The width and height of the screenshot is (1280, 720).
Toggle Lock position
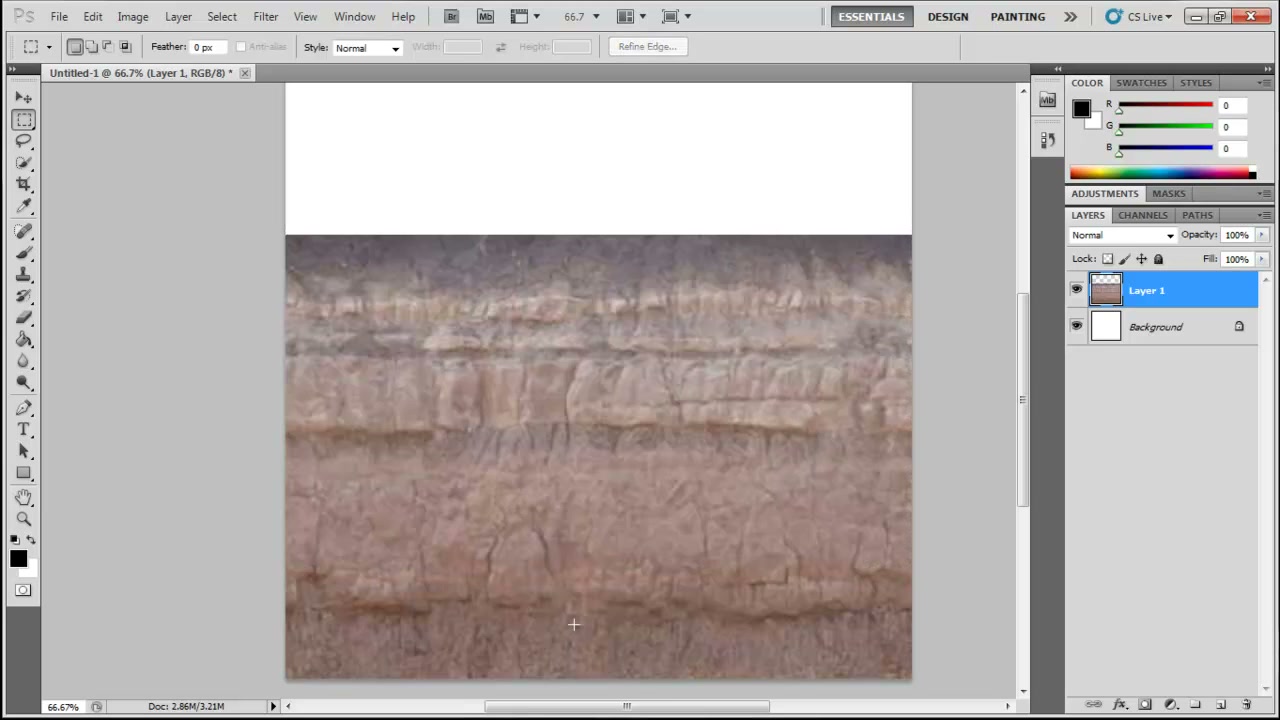tap(1141, 259)
